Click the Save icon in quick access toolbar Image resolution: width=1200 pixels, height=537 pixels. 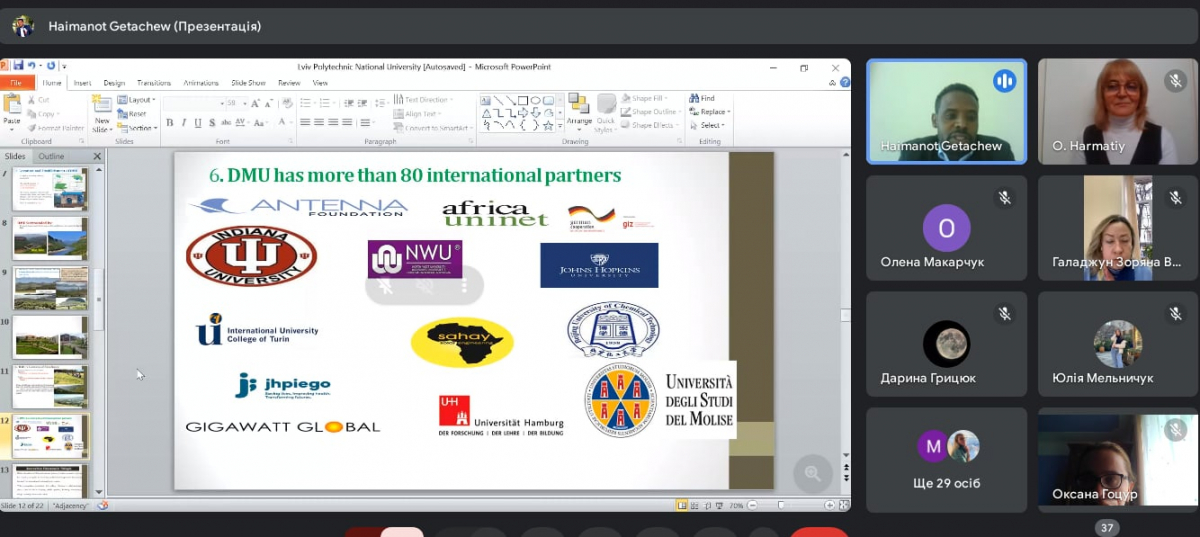click(x=19, y=66)
